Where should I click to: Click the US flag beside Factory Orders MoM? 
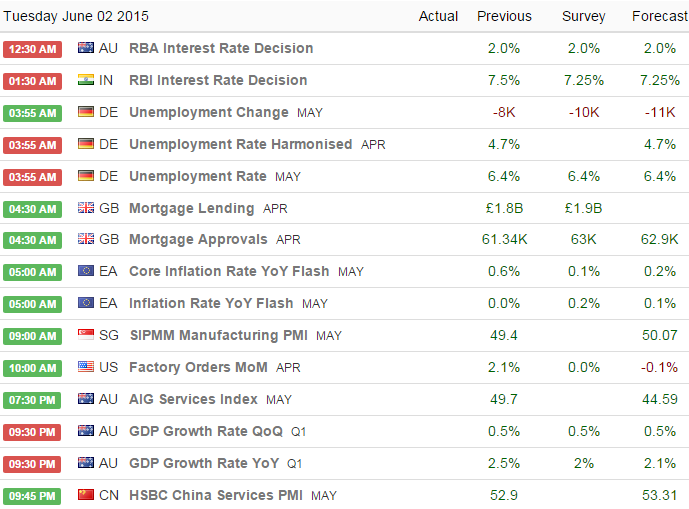[x=85, y=367]
